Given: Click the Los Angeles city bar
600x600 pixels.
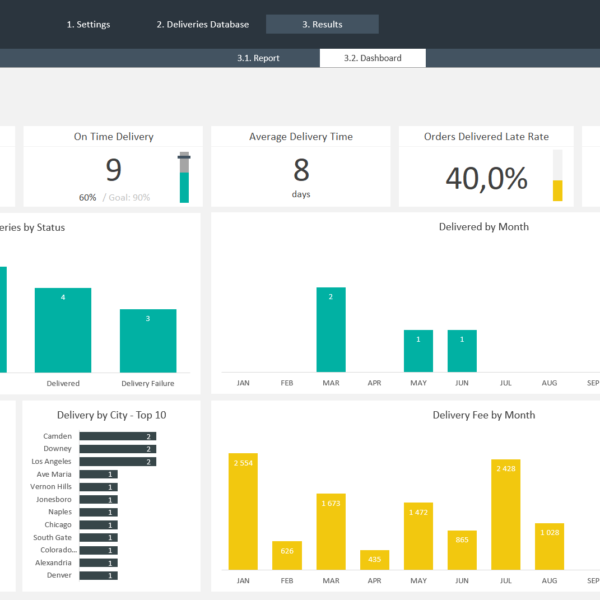Looking at the screenshot, I should coord(117,461).
